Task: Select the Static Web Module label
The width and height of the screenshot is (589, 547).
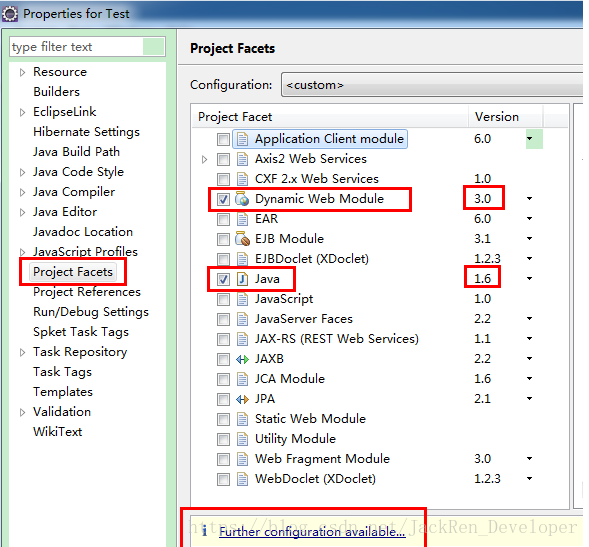Action: tap(310, 419)
